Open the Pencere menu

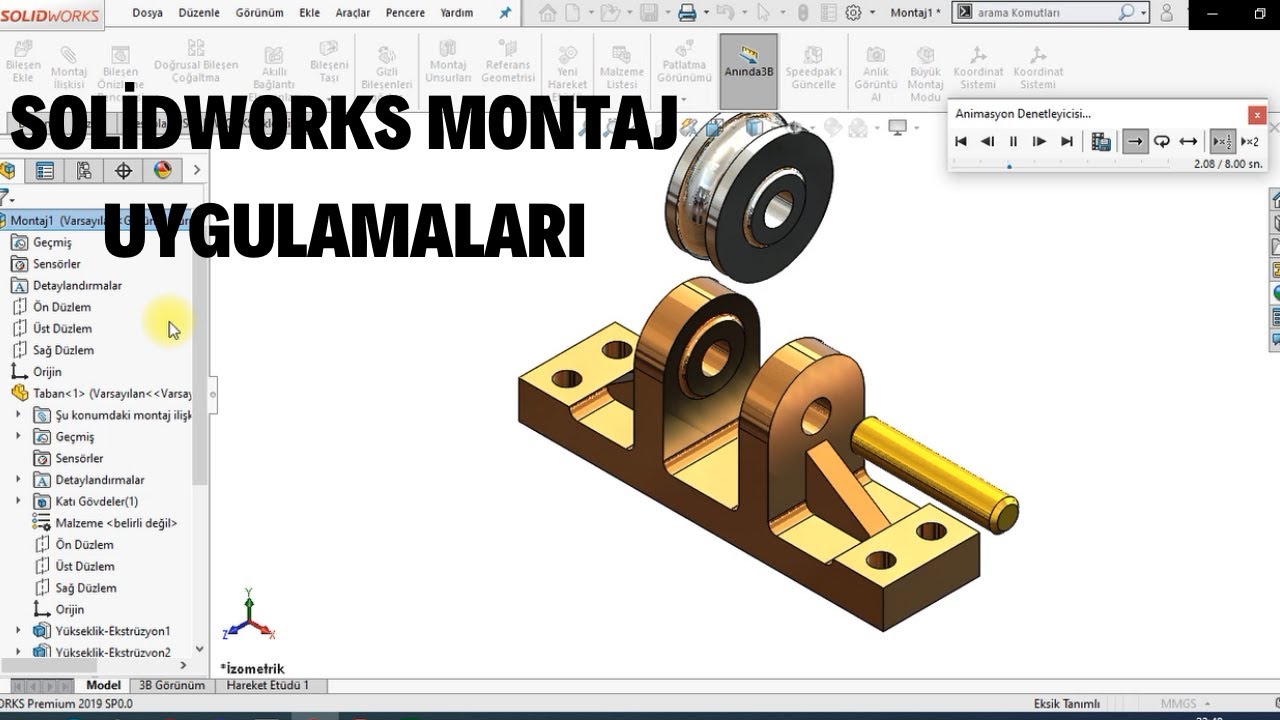[405, 13]
